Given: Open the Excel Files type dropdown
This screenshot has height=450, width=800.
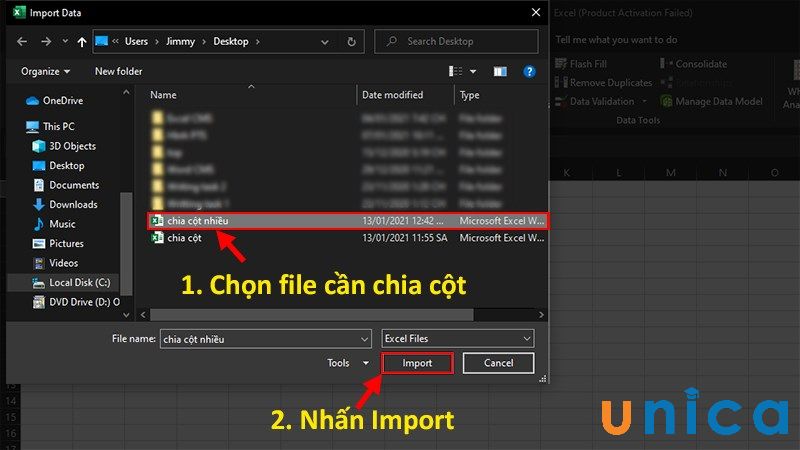Looking at the screenshot, I should pyautogui.click(x=458, y=339).
